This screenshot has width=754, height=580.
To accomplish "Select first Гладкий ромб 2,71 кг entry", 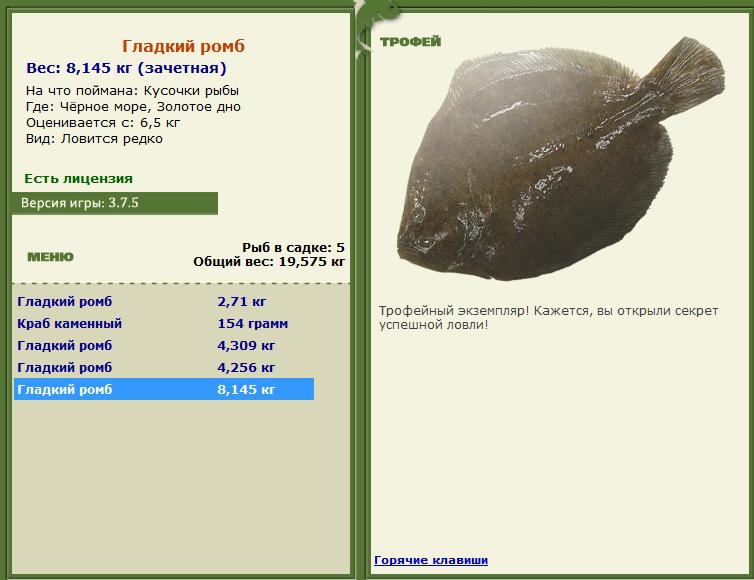I will [x=163, y=302].
